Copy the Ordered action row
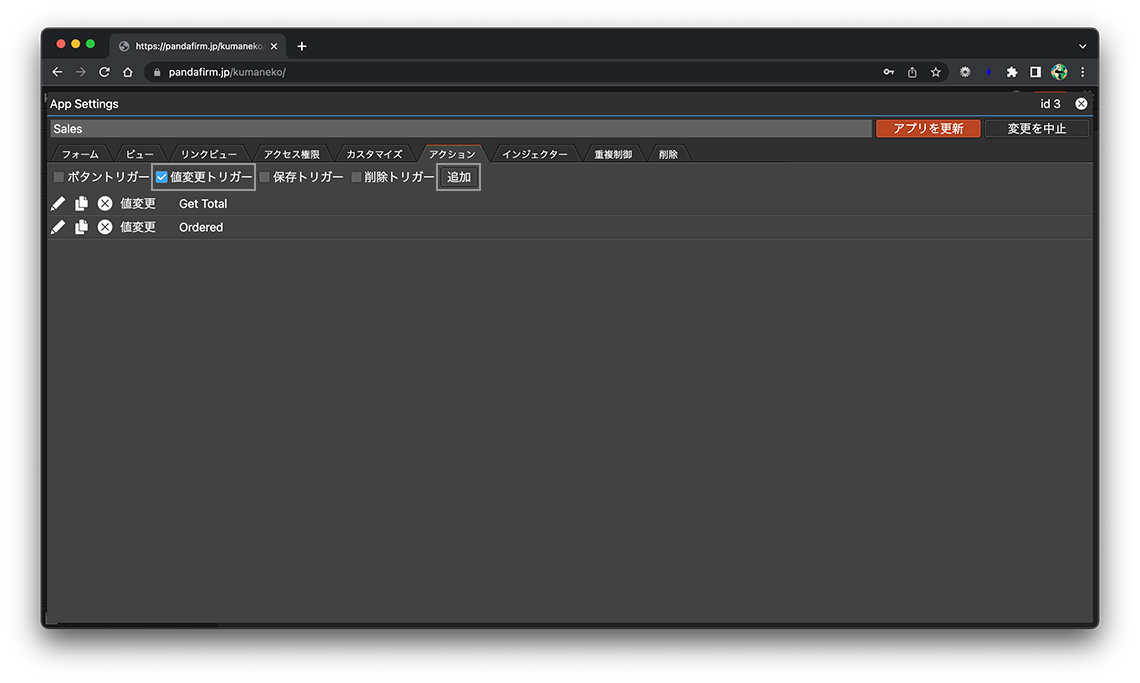1140x683 pixels. pyautogui.click(x=81, y=228)
